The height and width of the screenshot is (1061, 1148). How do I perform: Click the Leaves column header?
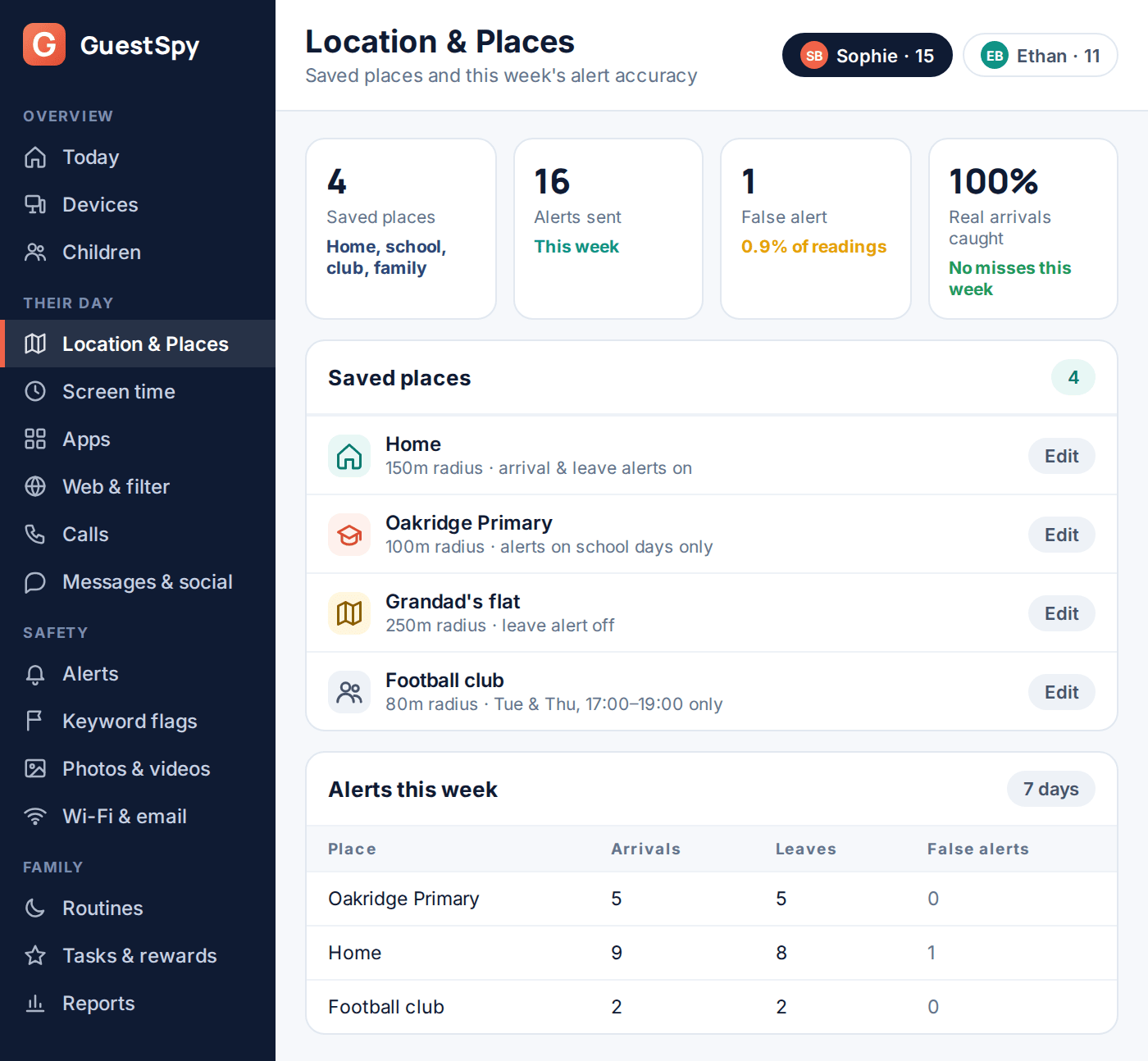(x=805, y=849)
